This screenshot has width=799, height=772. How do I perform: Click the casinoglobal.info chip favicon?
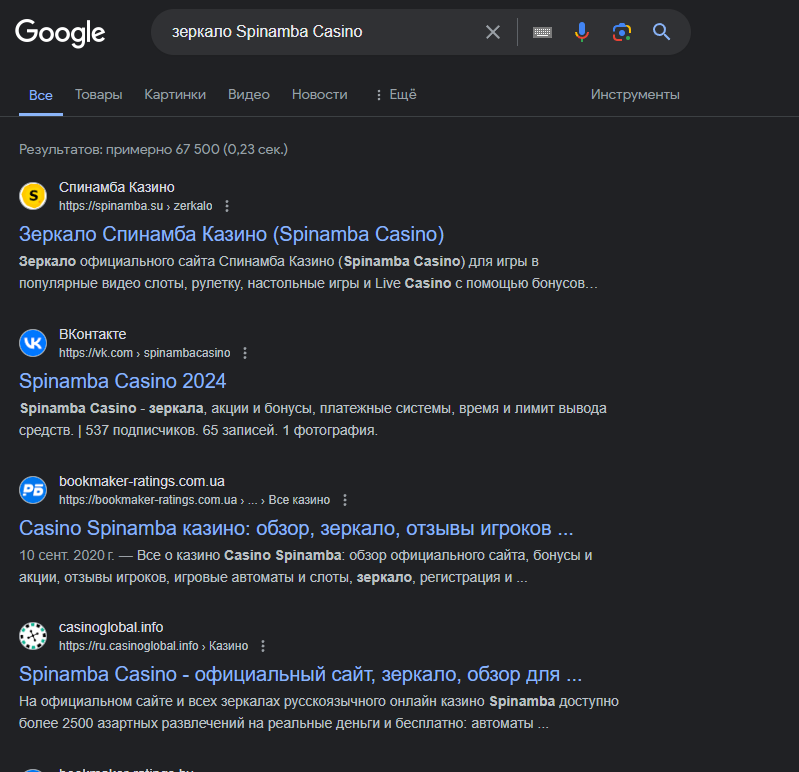point(33,636)
